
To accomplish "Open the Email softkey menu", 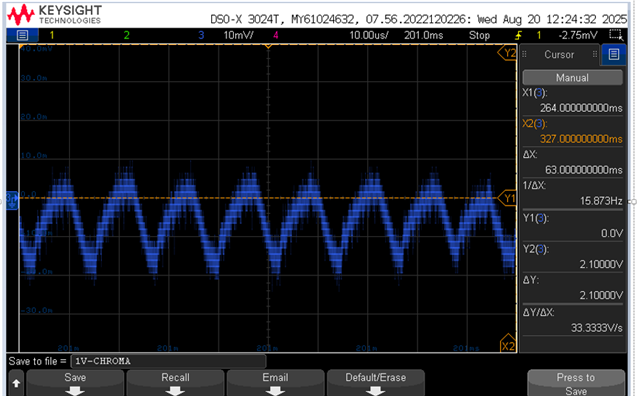I will (276, 383).
